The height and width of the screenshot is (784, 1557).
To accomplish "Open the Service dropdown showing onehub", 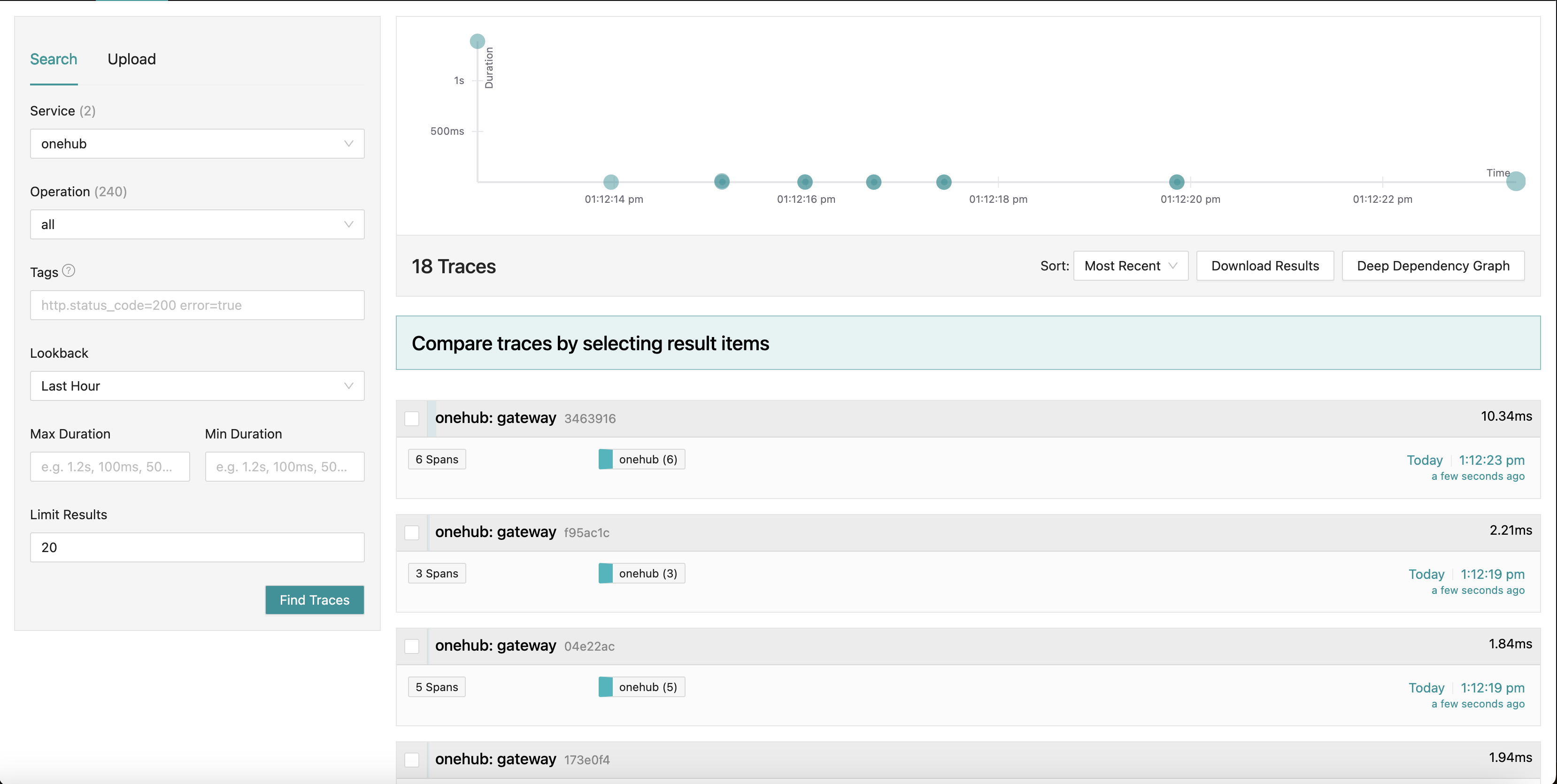I will pyautogui.click(x=196, y=143).
